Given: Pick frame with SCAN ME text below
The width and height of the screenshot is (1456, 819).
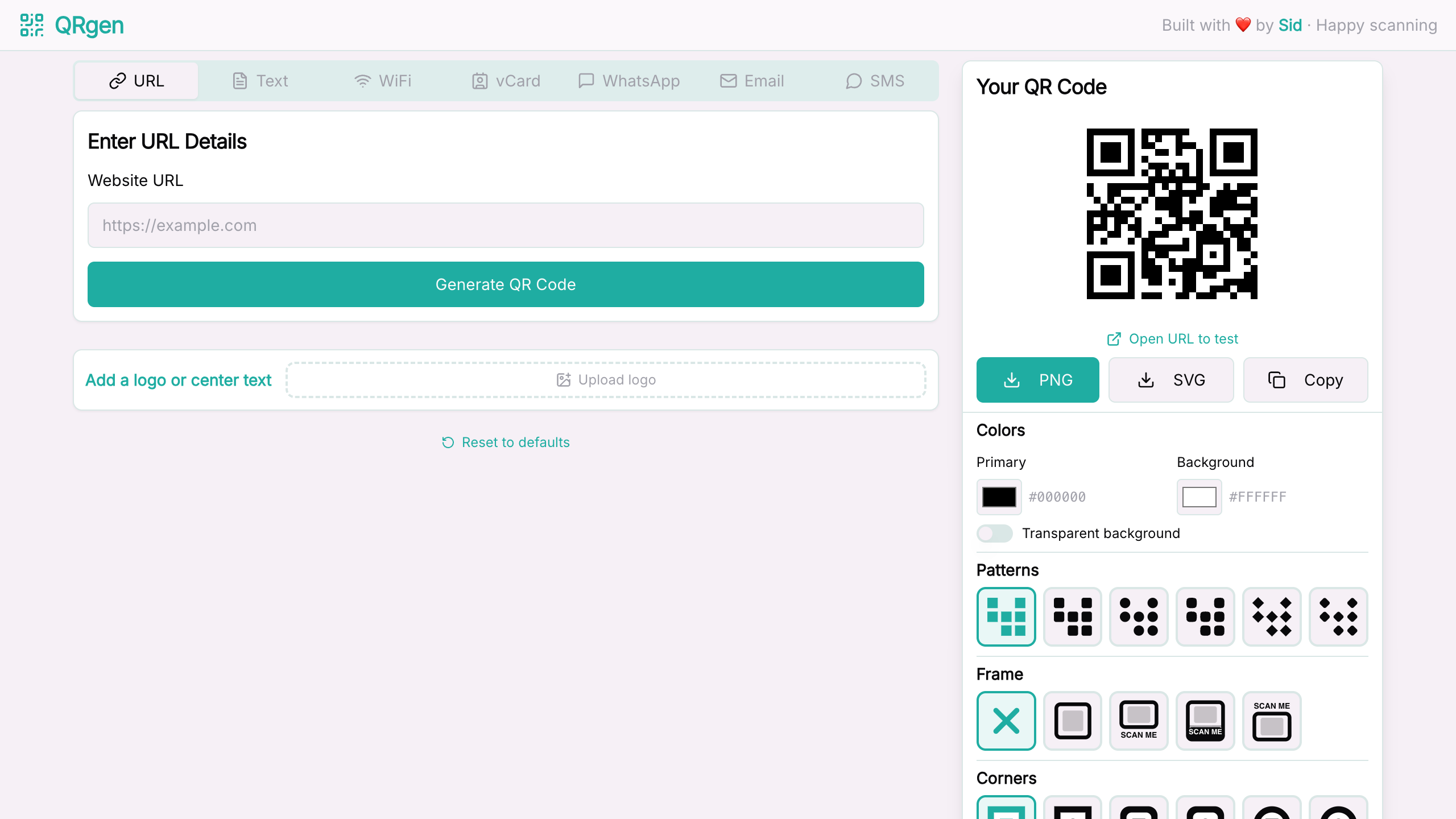Looking at the screenshot, I should tap(1139, 721).
